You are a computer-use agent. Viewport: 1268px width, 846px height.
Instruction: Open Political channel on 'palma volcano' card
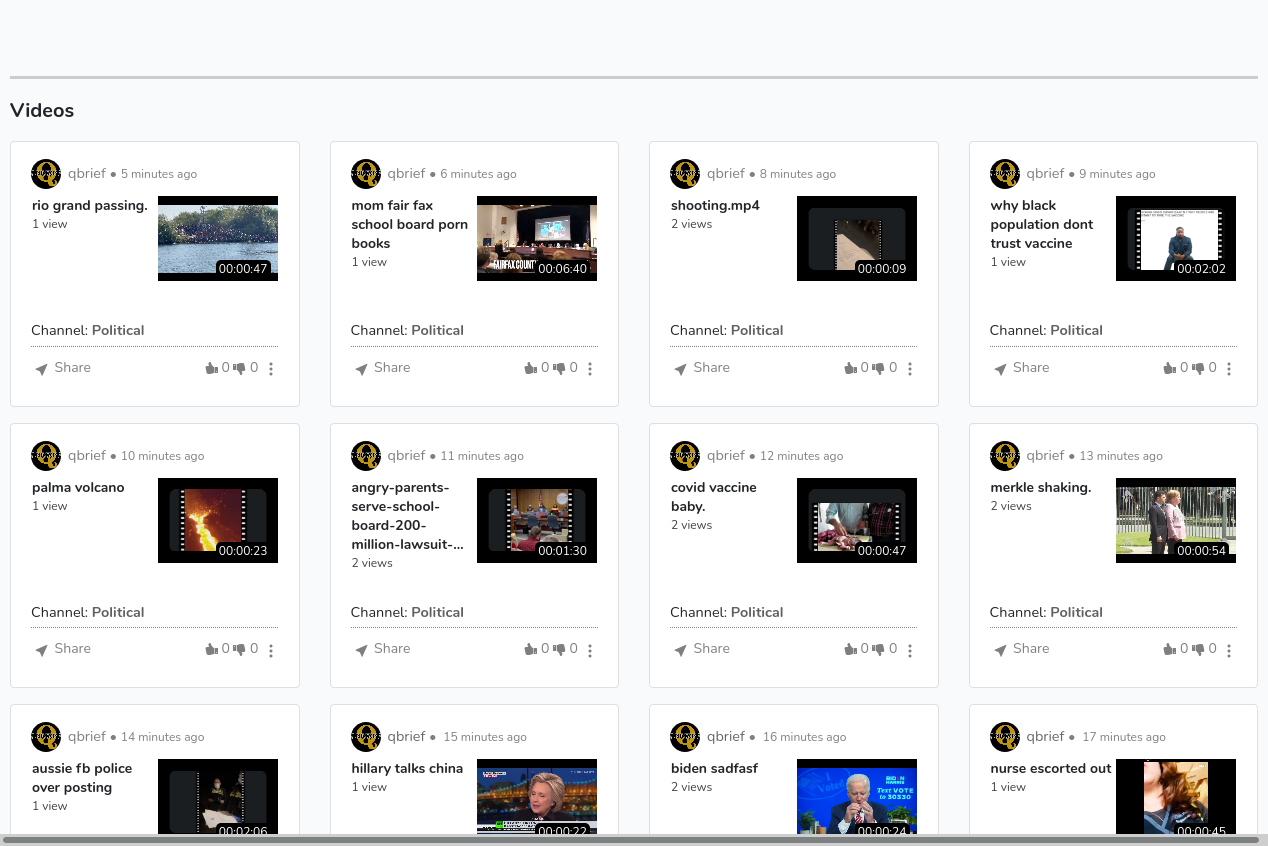coord(118,612)
